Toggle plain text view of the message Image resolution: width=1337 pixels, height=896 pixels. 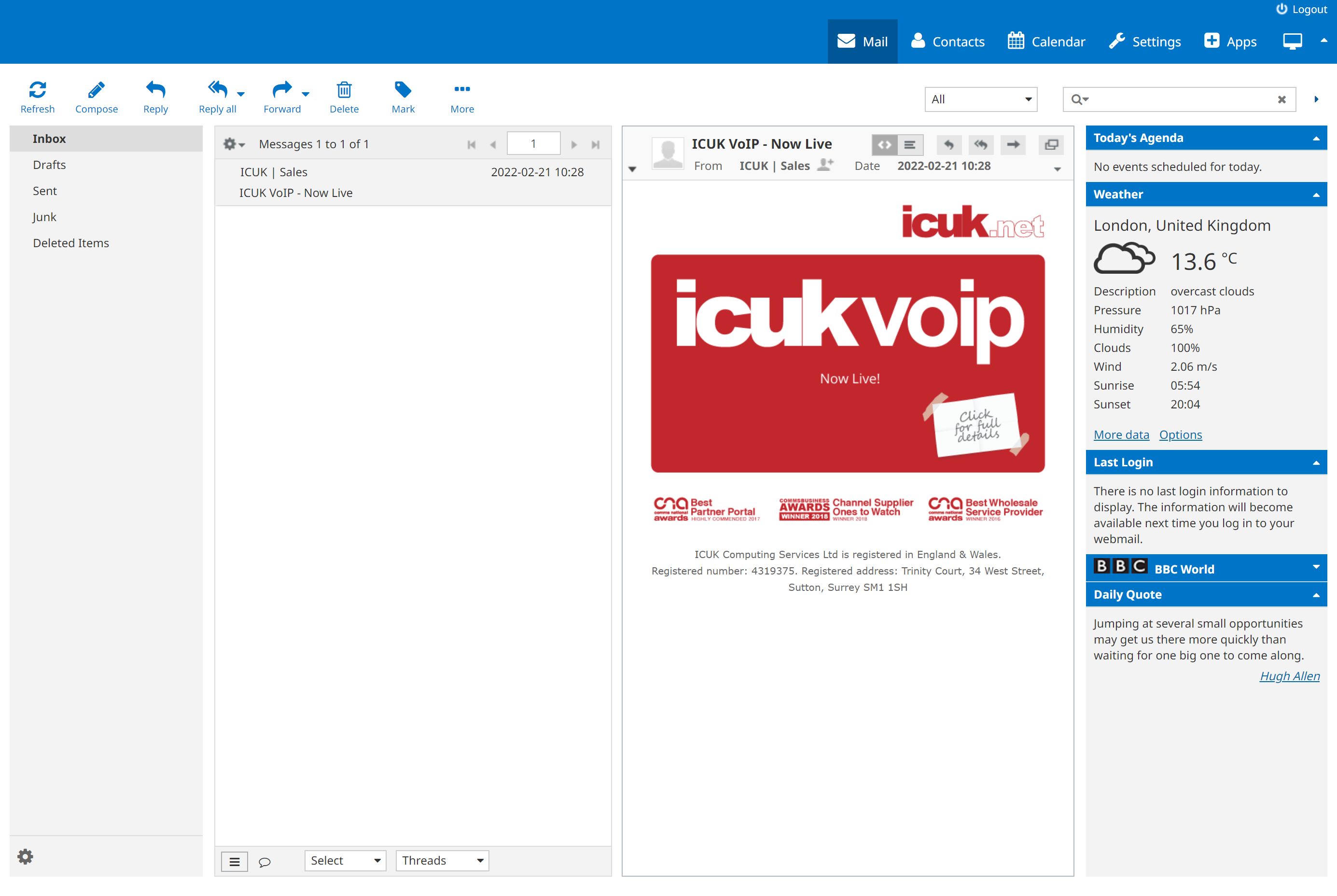coord(910,144)
